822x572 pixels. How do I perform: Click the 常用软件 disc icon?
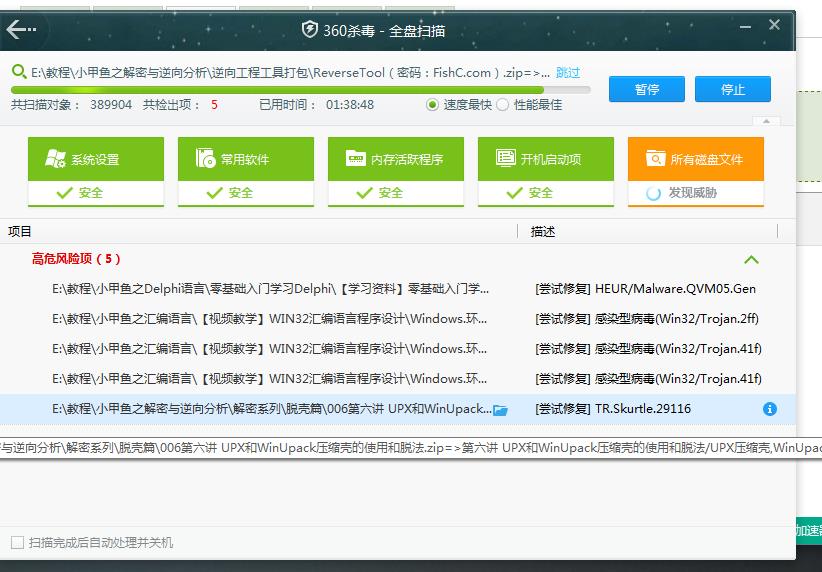(x=206, y=158)
